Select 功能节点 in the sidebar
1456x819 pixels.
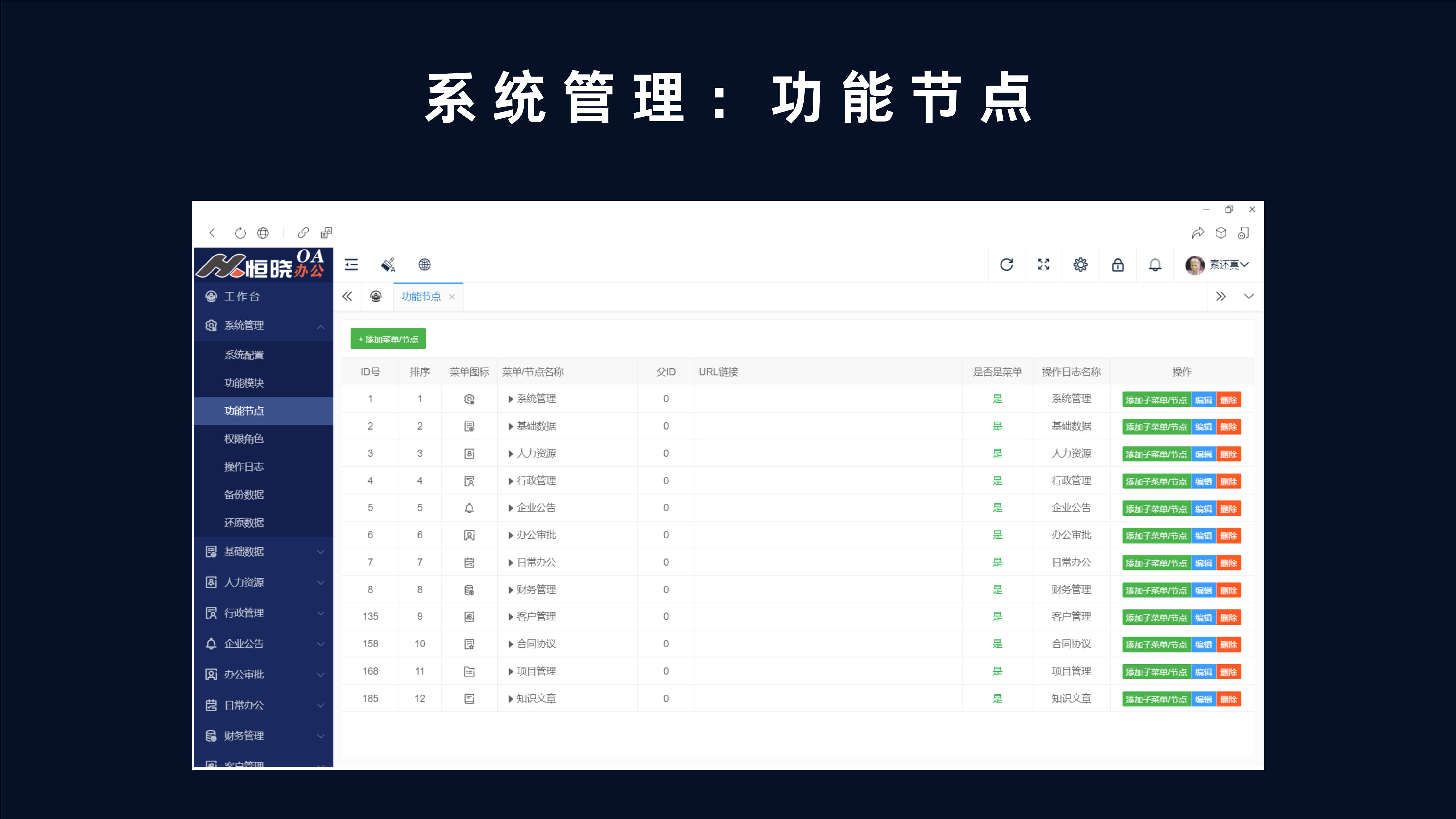point(263,411)
